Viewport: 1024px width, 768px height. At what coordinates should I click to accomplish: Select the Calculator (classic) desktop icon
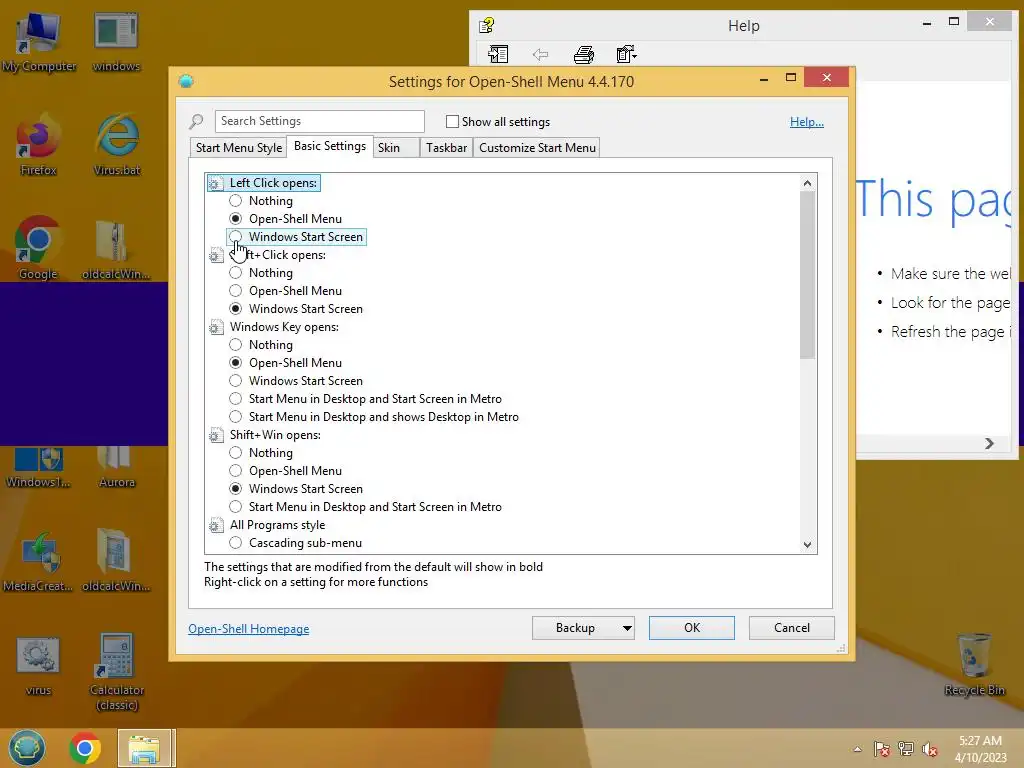[x=117, y=671]
